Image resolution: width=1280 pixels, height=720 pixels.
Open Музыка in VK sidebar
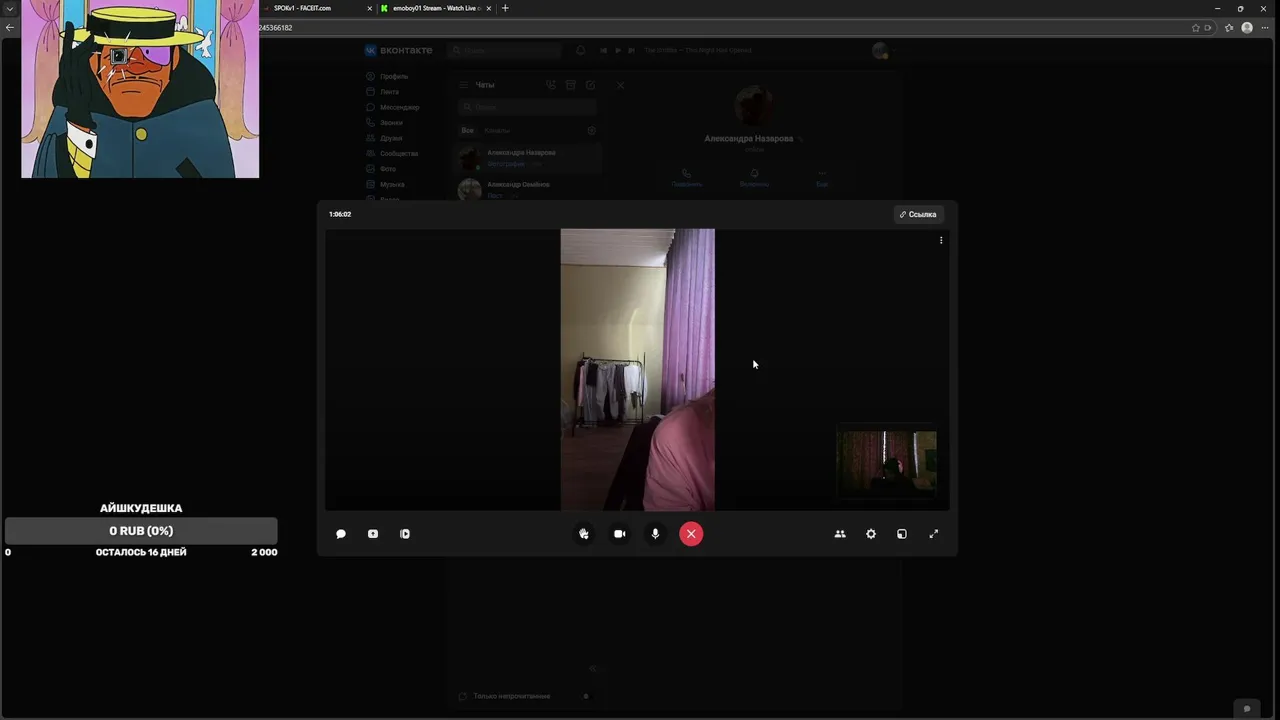pos(386,185)
